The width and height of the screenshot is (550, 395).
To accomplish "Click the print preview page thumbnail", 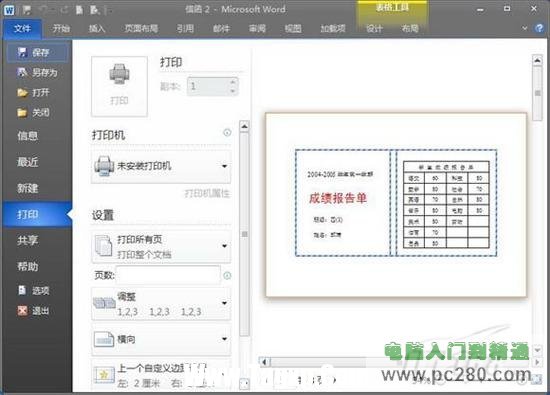I will [x=396, y=205].
